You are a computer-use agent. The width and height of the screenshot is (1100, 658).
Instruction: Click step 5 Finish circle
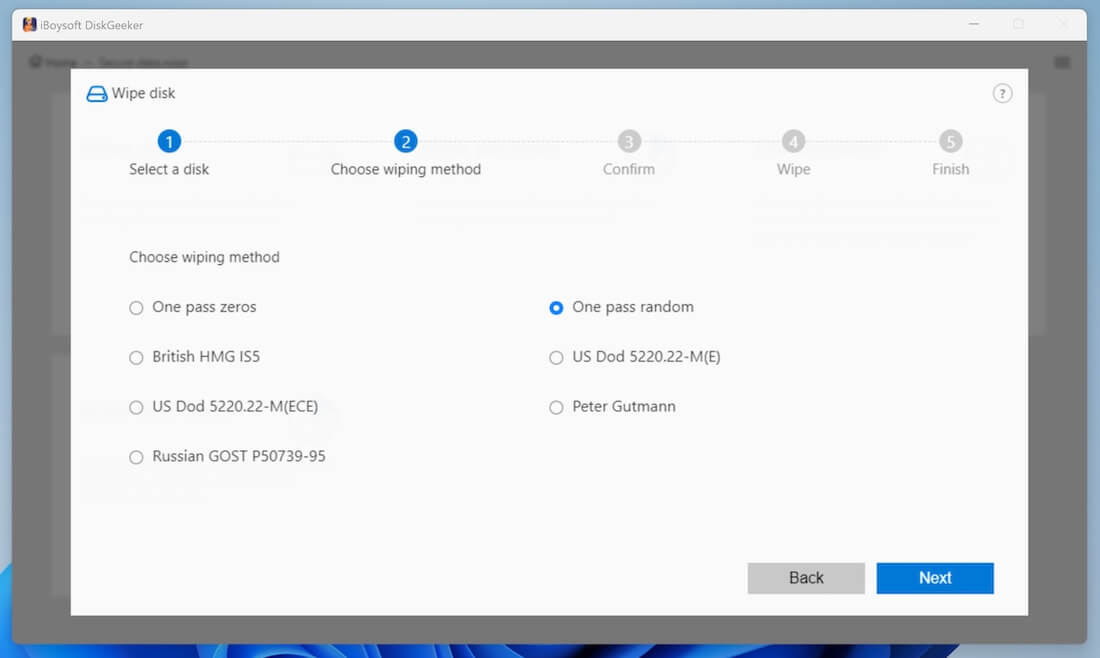pyautogui.click(x=950, y=142)
